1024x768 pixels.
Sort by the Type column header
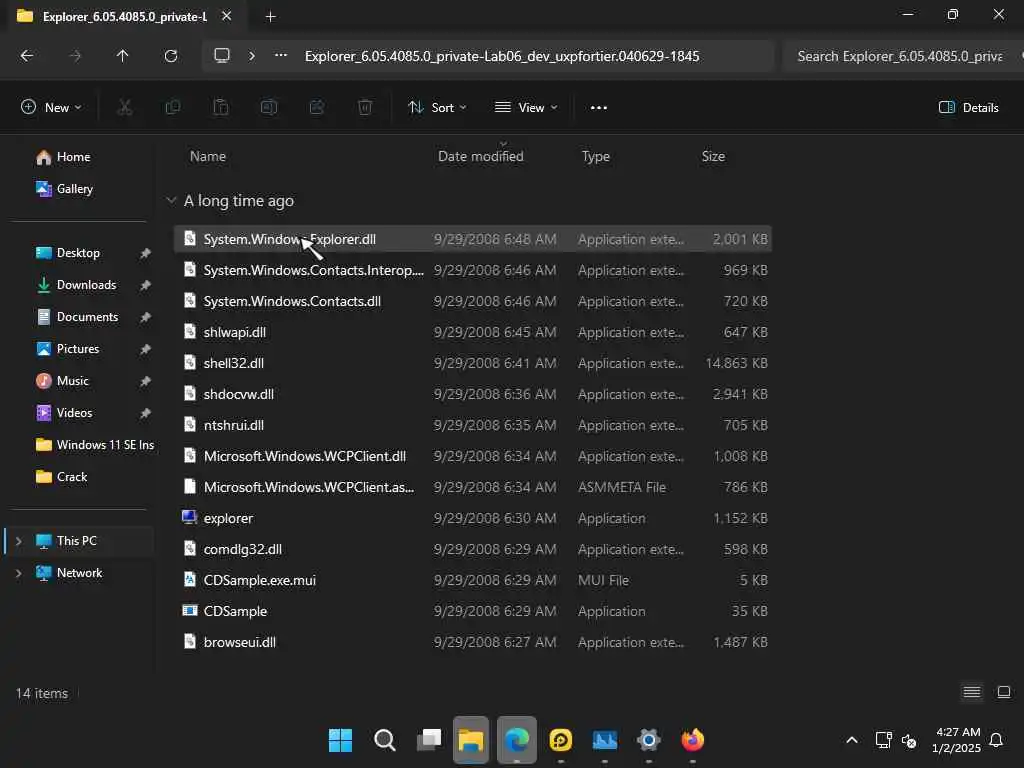point(596,157)
